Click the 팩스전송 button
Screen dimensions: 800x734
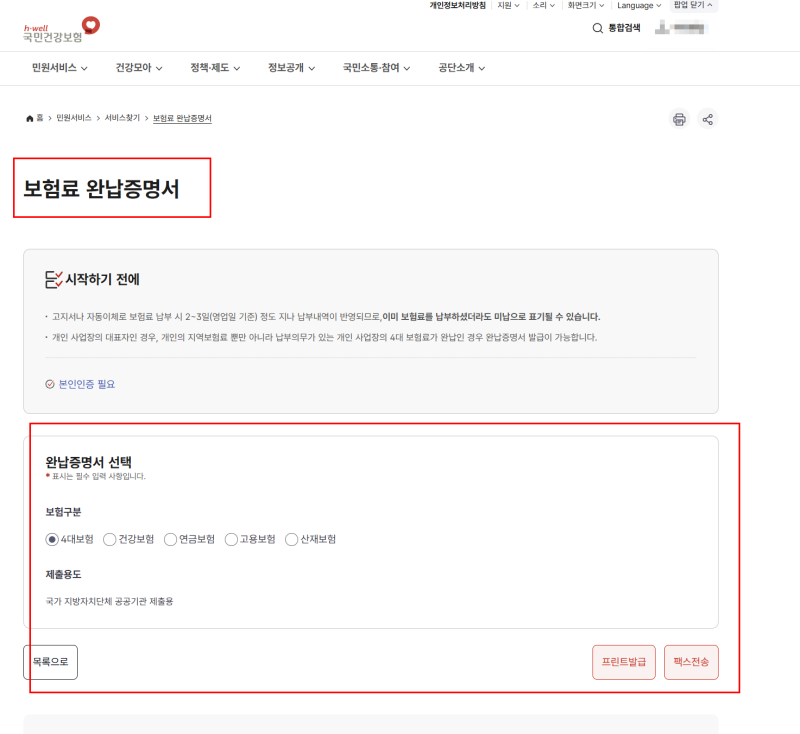(691, 662)
